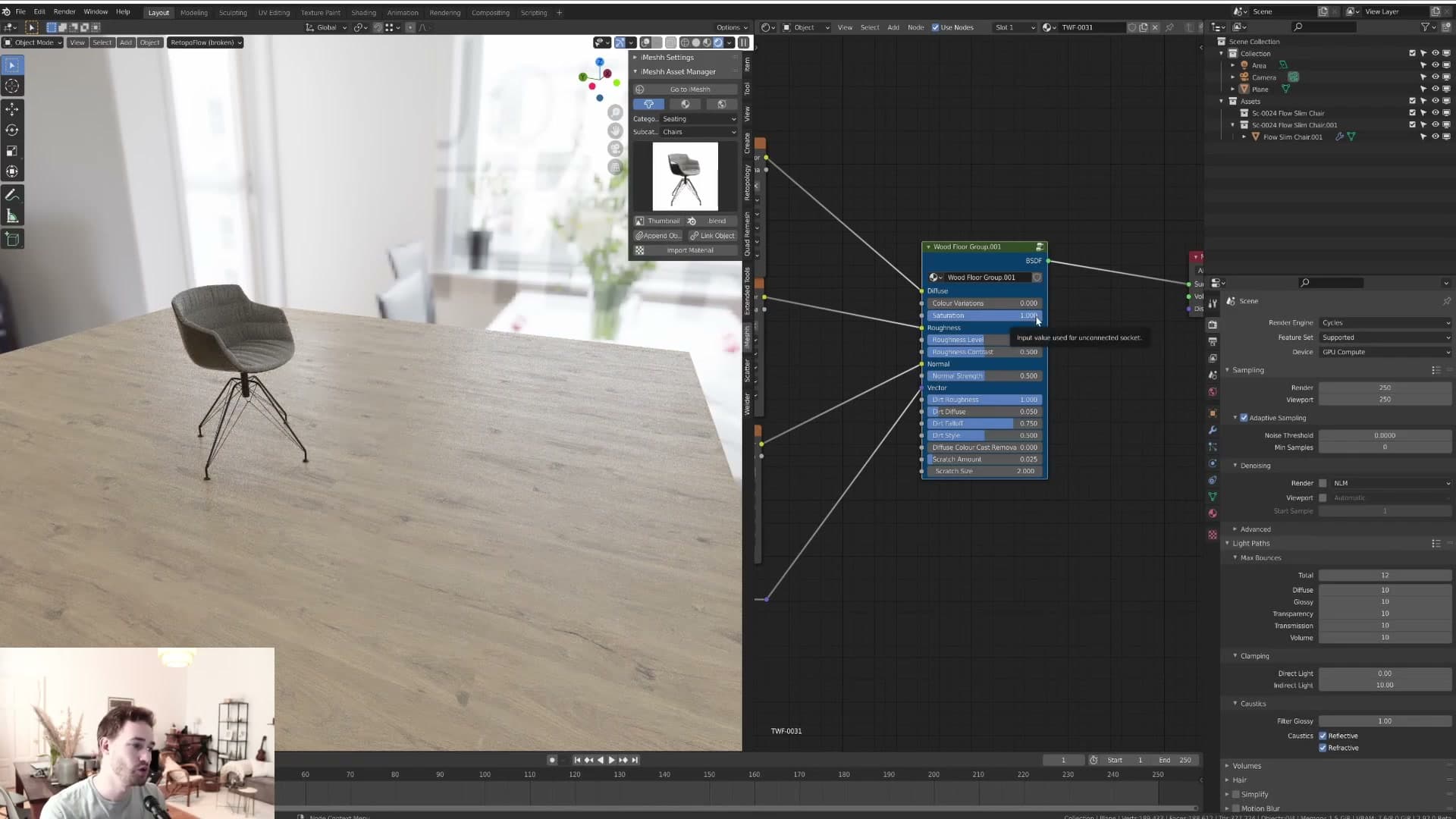Open the Render properties tab
Screen dimensions: 1456x819
click(1213, 325)
